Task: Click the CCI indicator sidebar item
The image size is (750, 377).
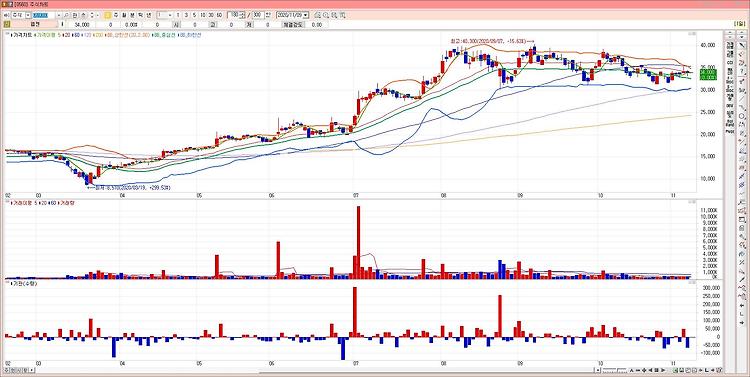Action: (730, 62)
